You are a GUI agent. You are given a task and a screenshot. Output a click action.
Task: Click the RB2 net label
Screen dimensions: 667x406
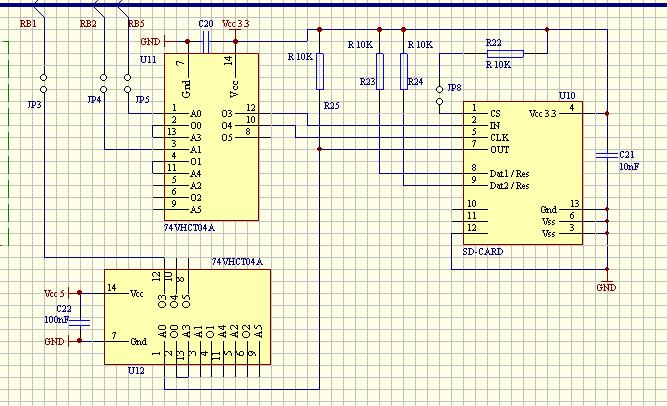point(88,23)
